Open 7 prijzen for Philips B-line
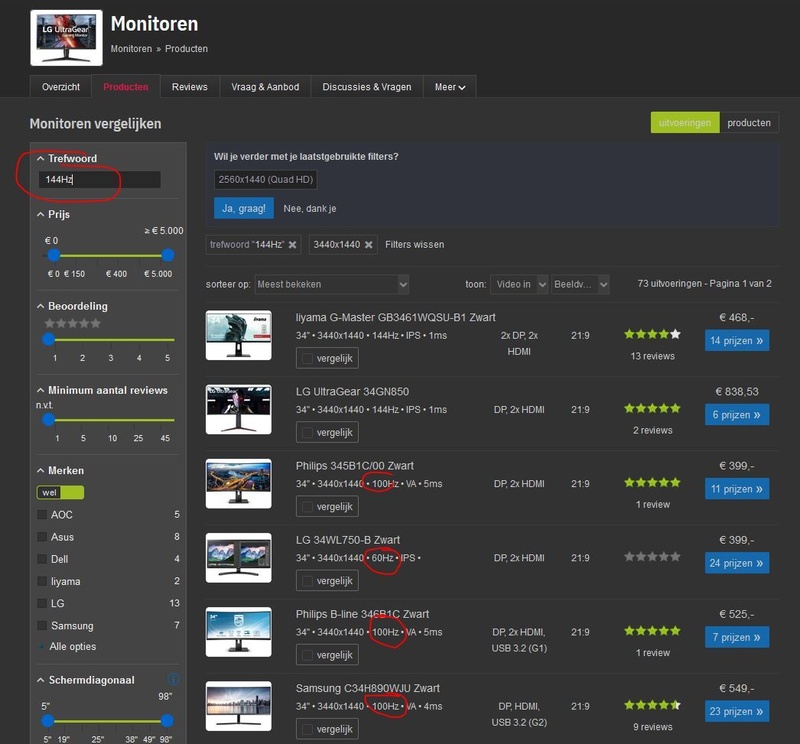The height and width of the screenshot is (744, 800). [x=737, y=637]
